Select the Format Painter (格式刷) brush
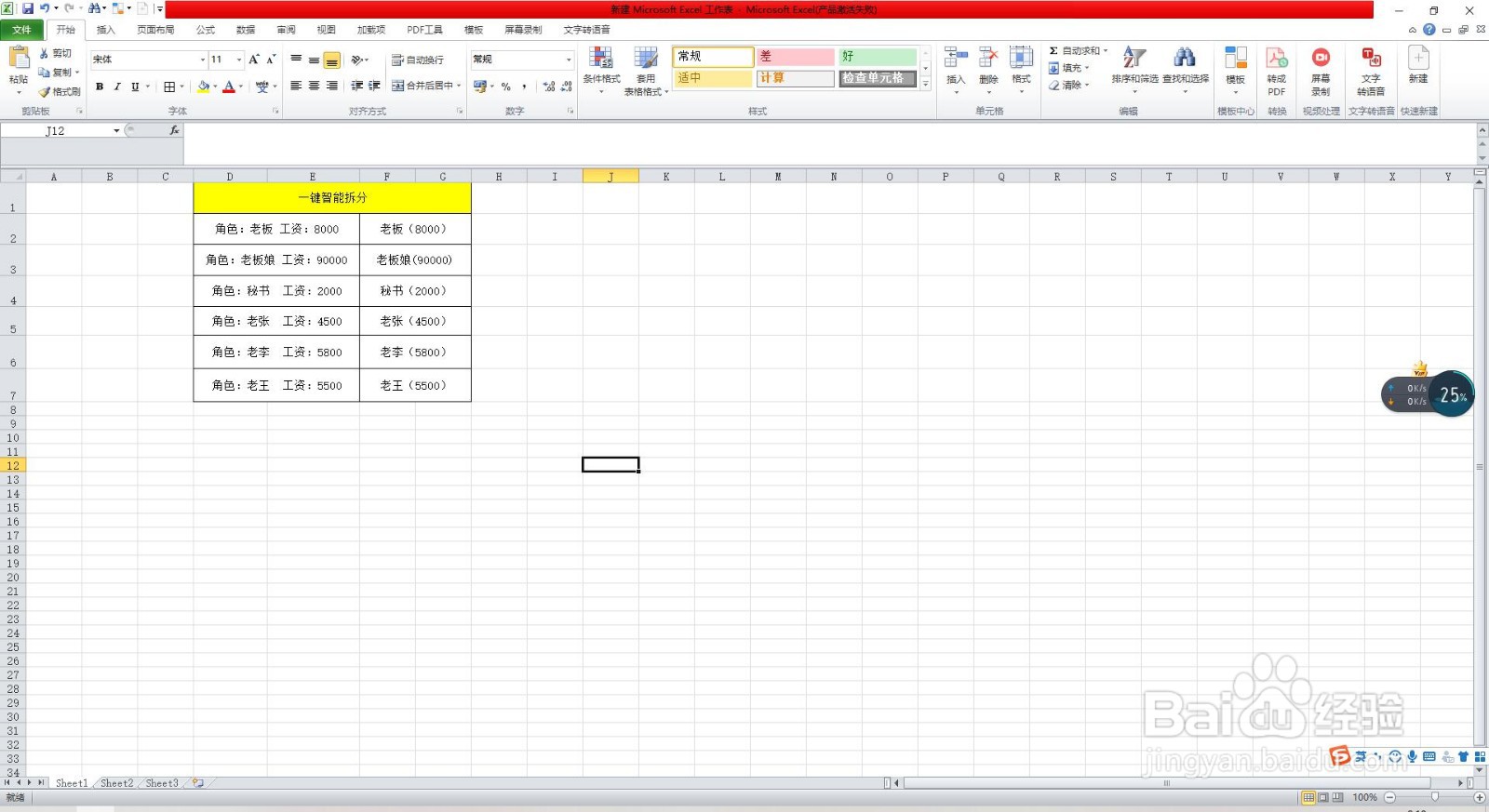The image size is (1489, 812). [x=60, y=91]
